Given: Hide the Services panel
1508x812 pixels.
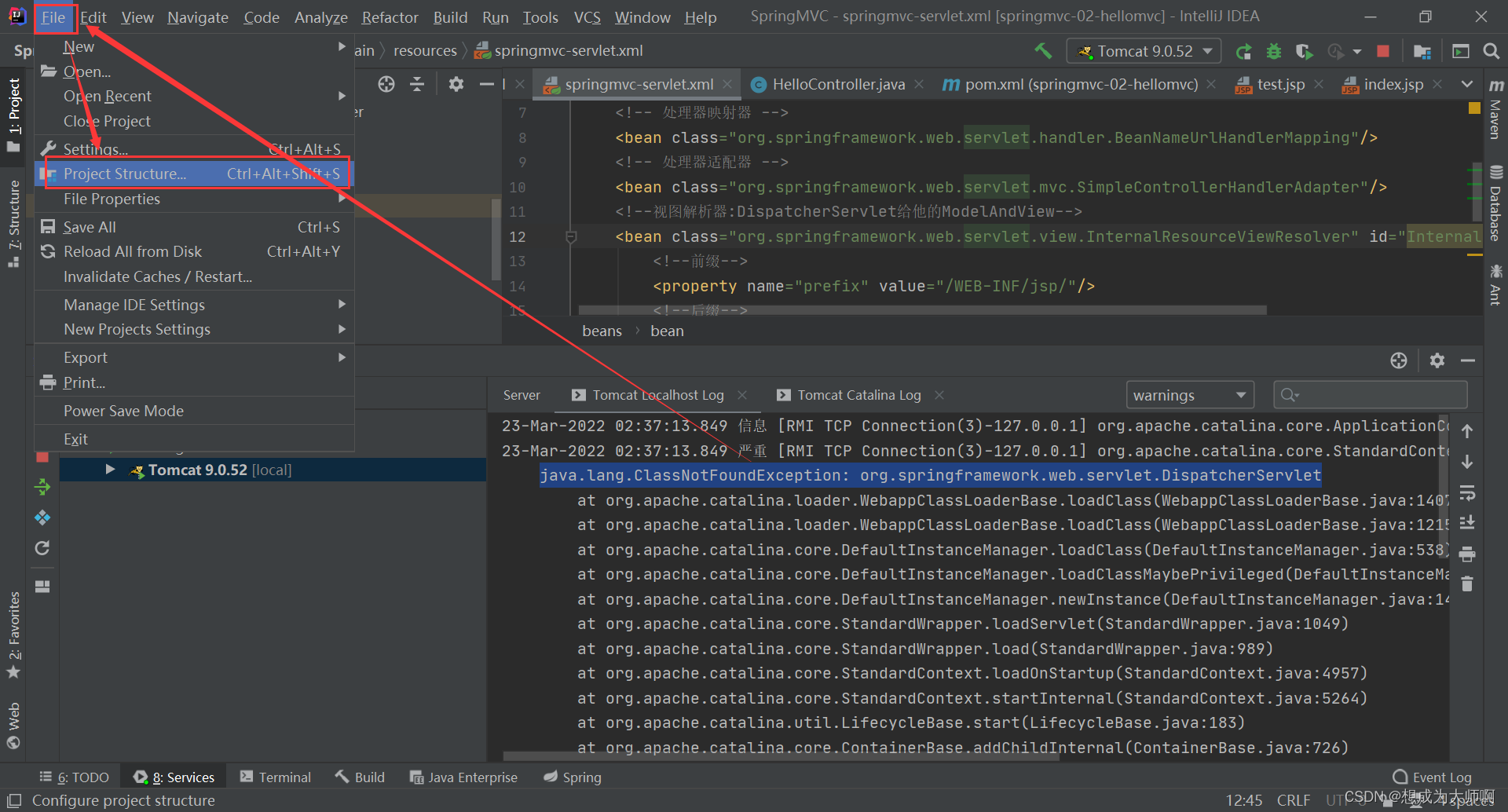Looking at the screenshot, I should tap(1468, 360).
